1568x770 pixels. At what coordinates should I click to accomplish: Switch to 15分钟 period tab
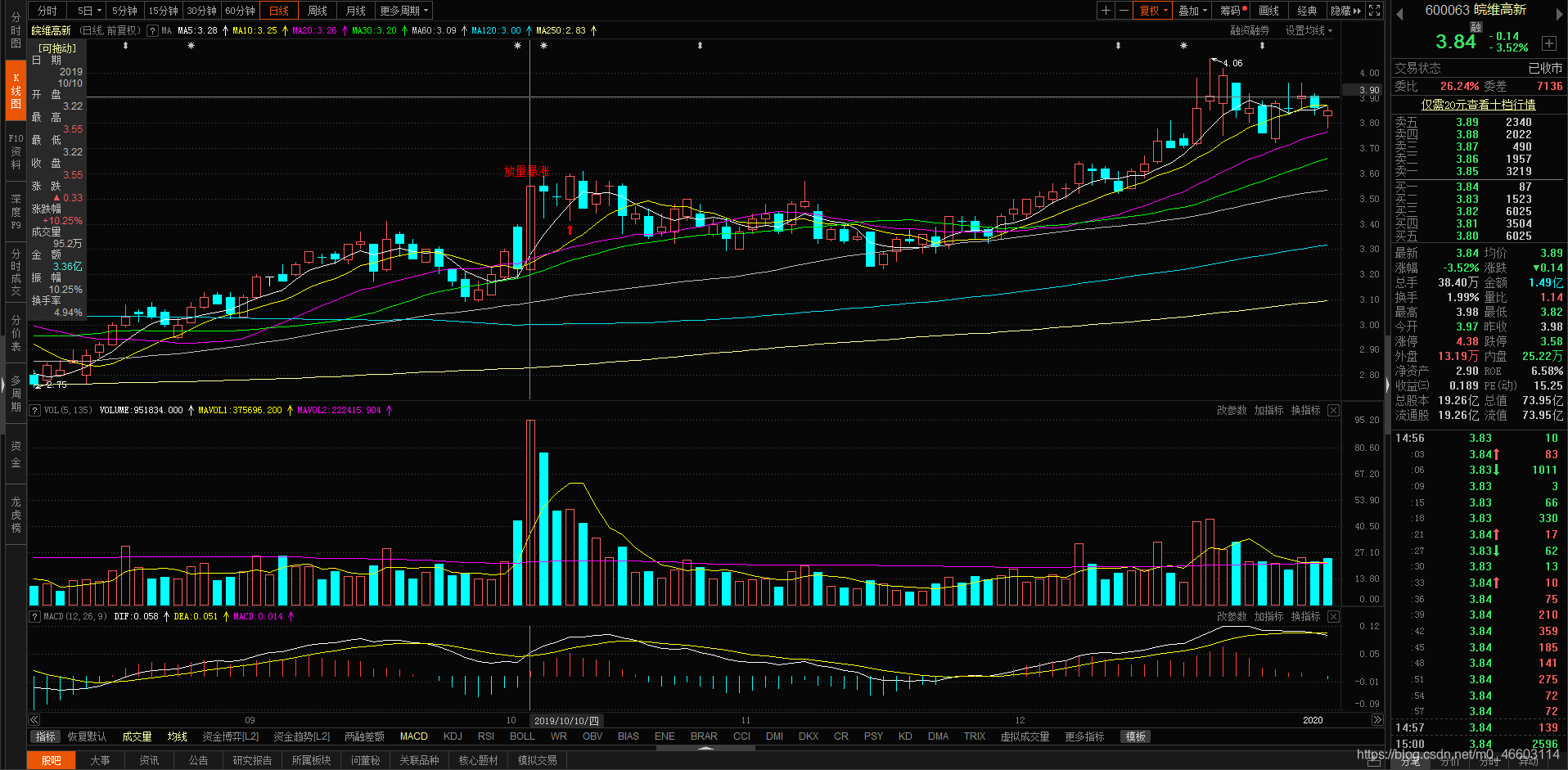coord(163,11)
